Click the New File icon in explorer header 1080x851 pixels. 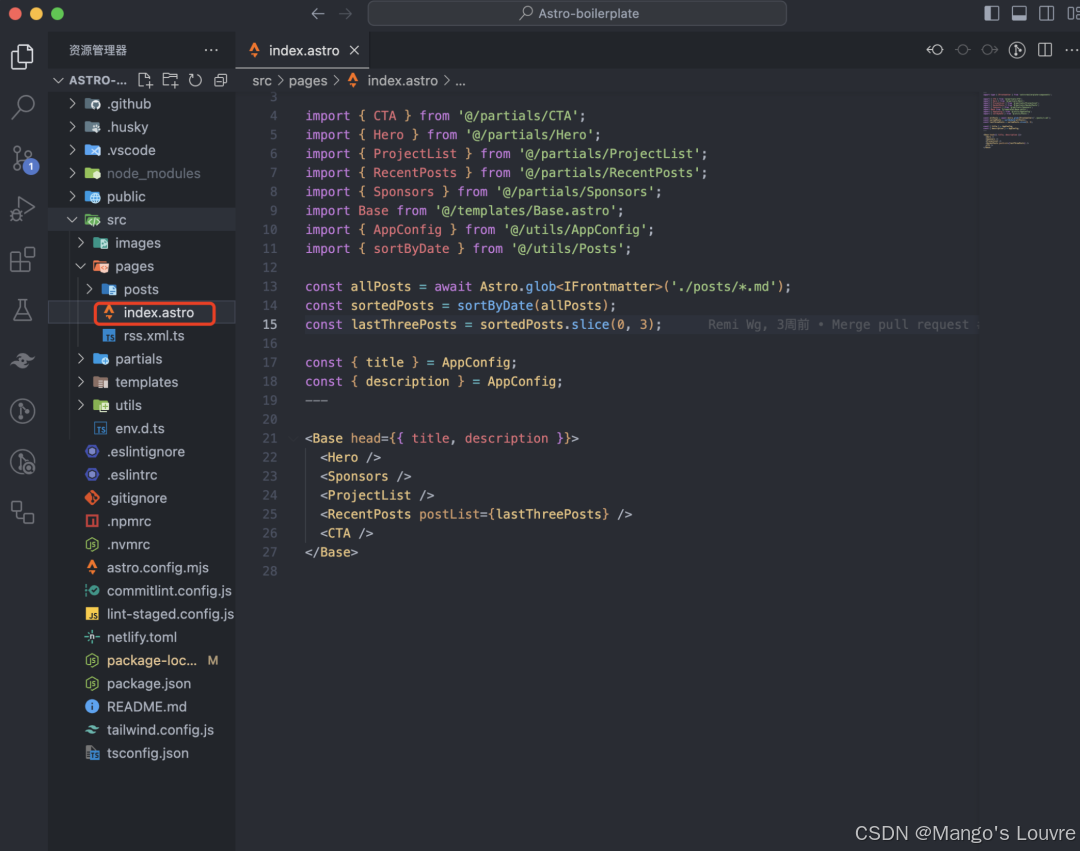pyautogui.click(x=145, y=80)
